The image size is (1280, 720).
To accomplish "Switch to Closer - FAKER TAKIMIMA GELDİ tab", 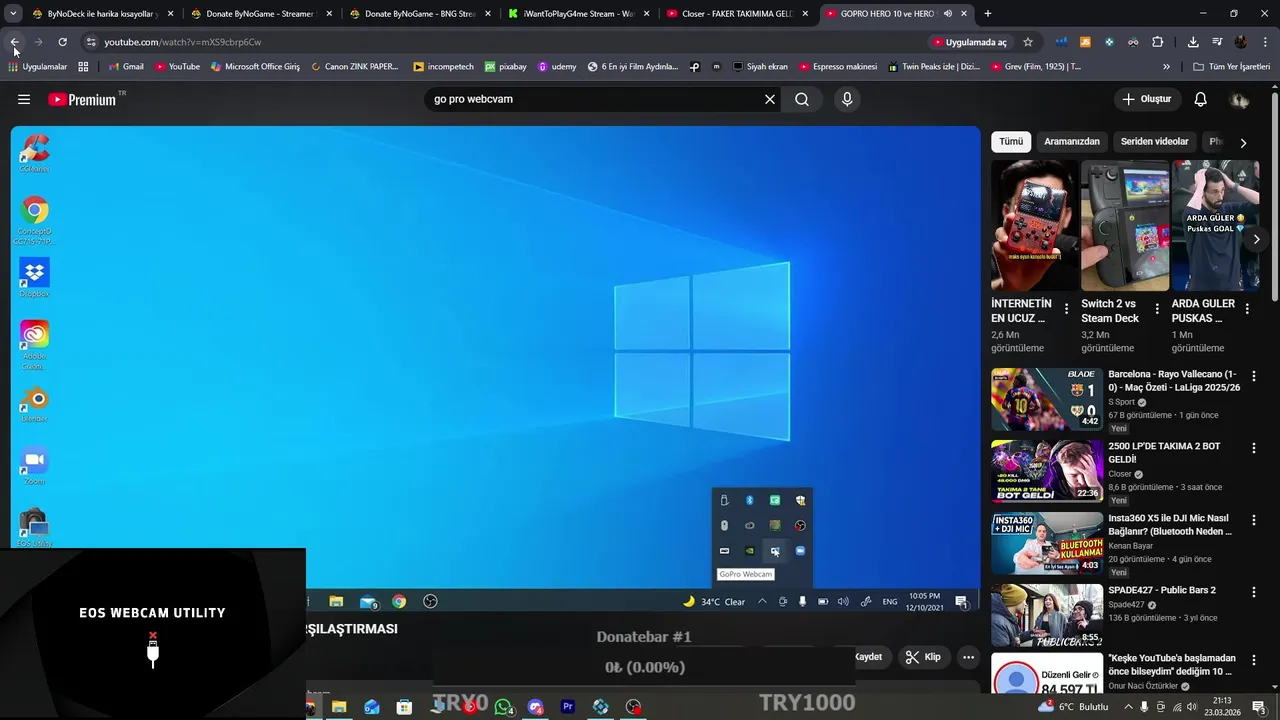I will click(737, 14).
